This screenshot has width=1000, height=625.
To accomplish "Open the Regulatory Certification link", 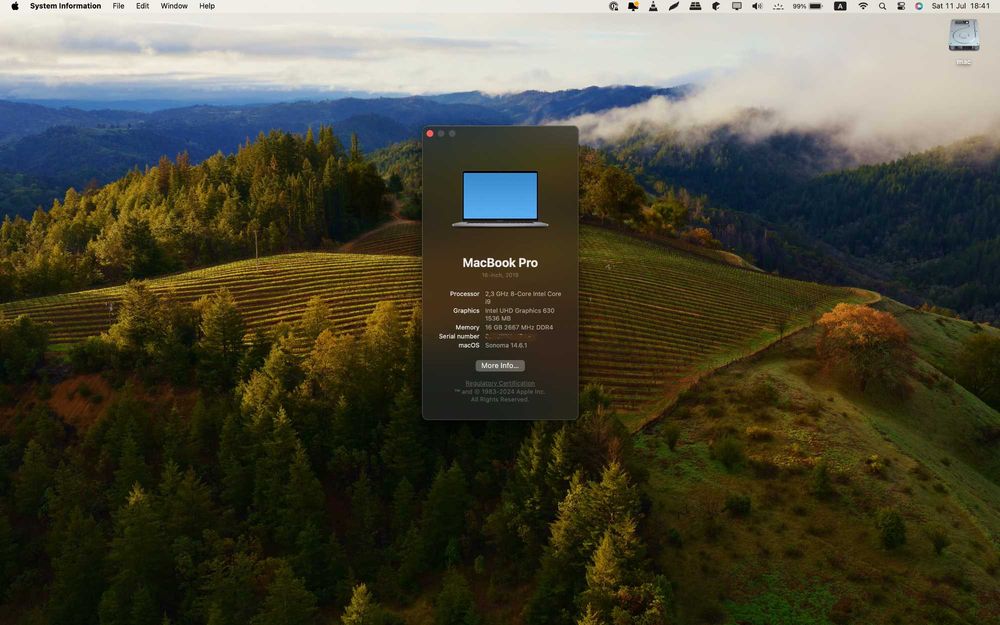I will [500, 383].
